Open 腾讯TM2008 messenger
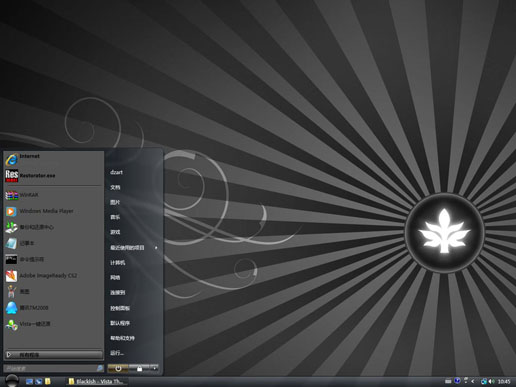This screenshot has height=387, width=516. (x=53, y=308)
